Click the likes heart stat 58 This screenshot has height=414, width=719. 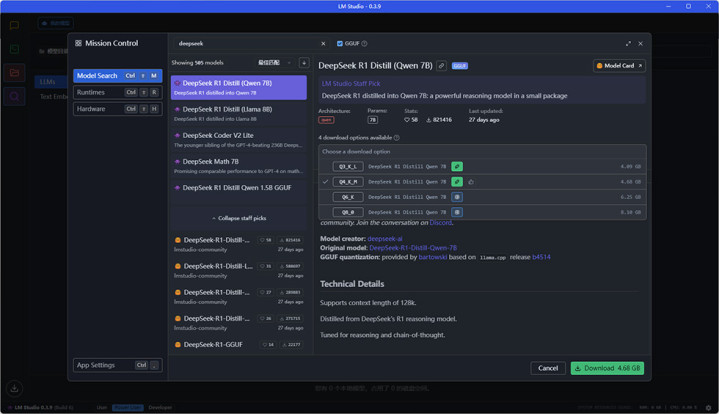click(411, 120)
